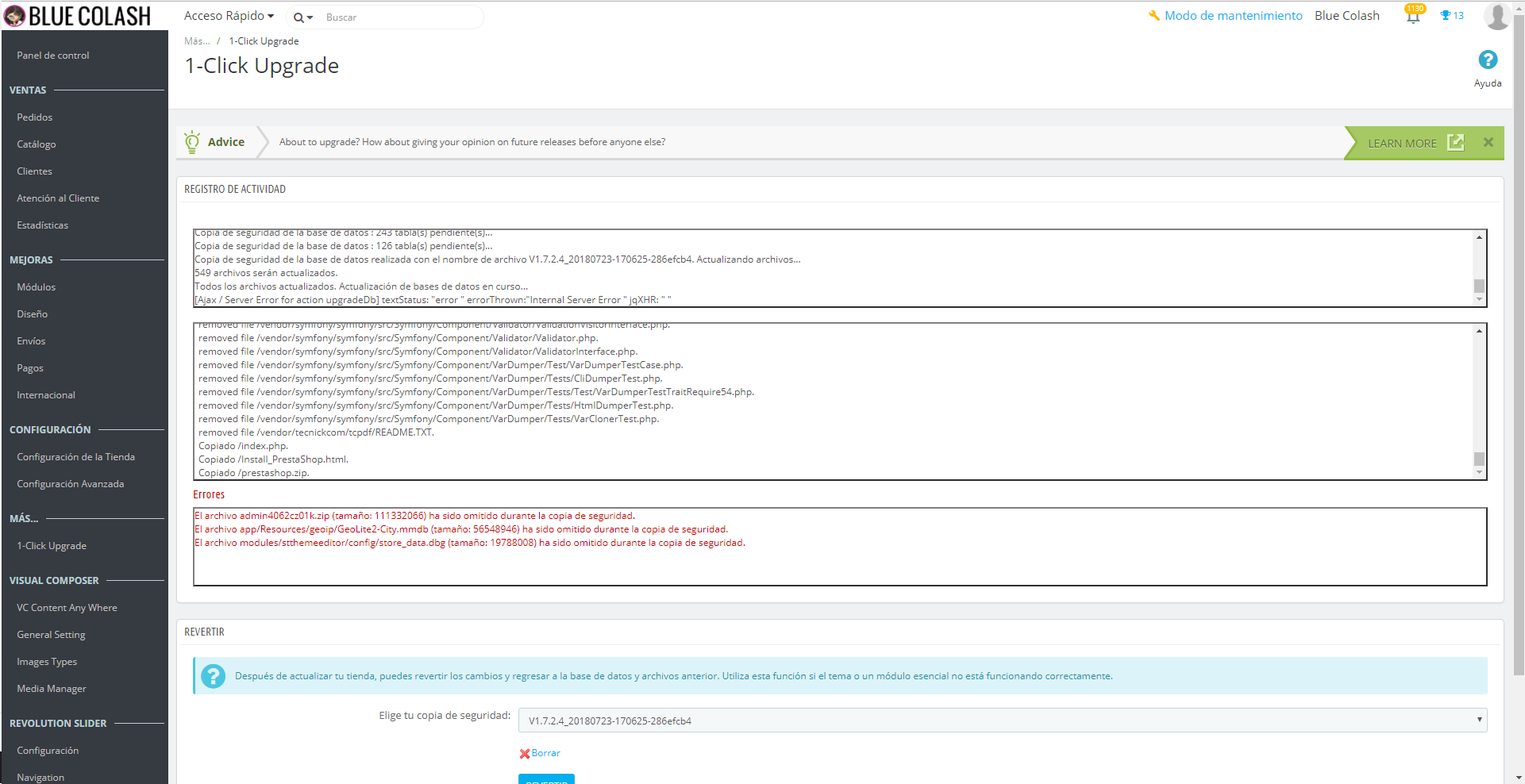
Task: Open Media Manager menu item
Action: click(x=52, y=689)
